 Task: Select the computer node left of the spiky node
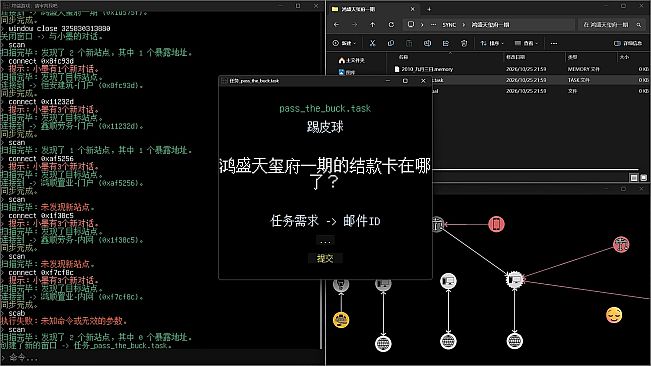(448, 281)
